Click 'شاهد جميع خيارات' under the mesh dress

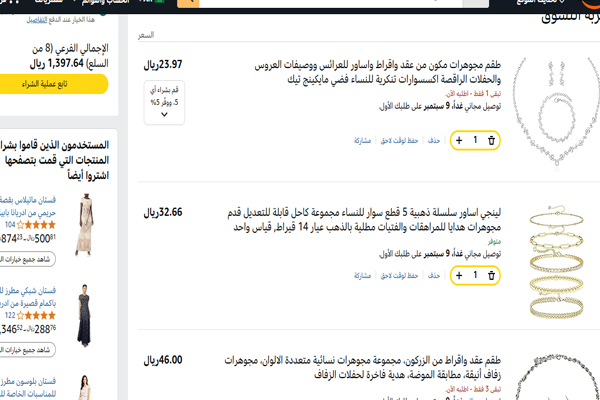click(x=28, y=350)
